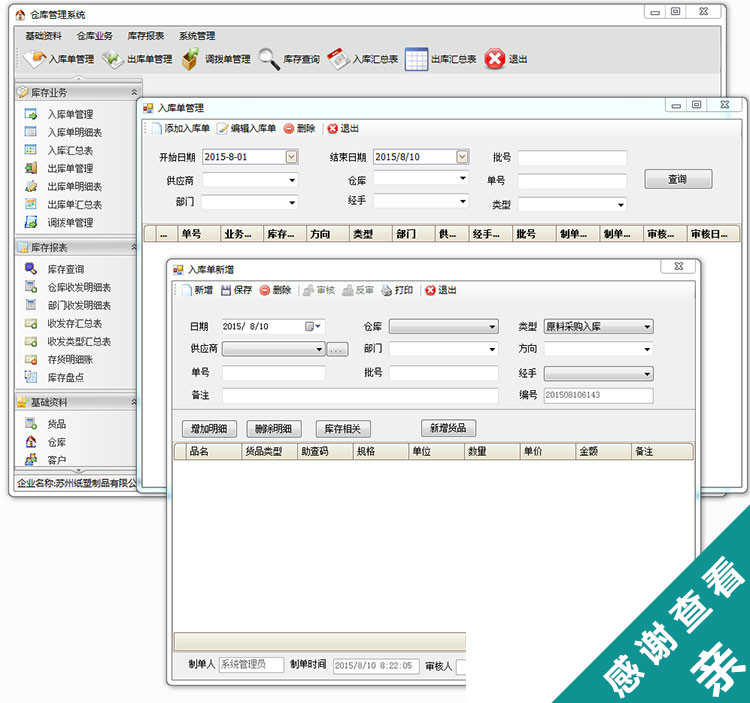Viewport: 750px width, 703px height.
Task: Open 收发存汇总表 in the sidebar
Action: pyautogui.click(x=75, y=323)
